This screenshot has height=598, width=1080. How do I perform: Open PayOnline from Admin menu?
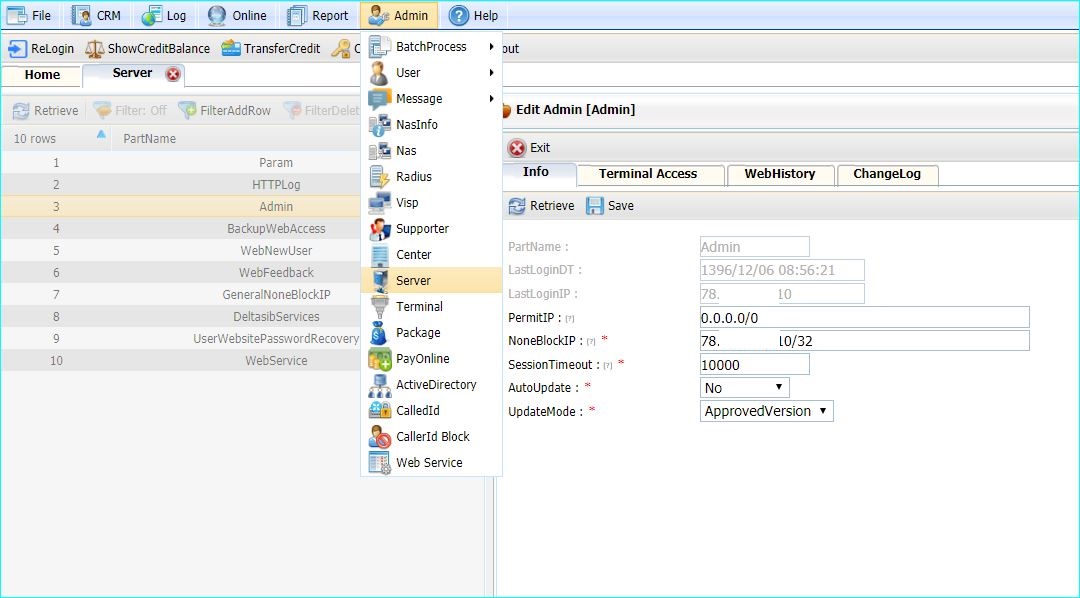(x=422, y=359)
